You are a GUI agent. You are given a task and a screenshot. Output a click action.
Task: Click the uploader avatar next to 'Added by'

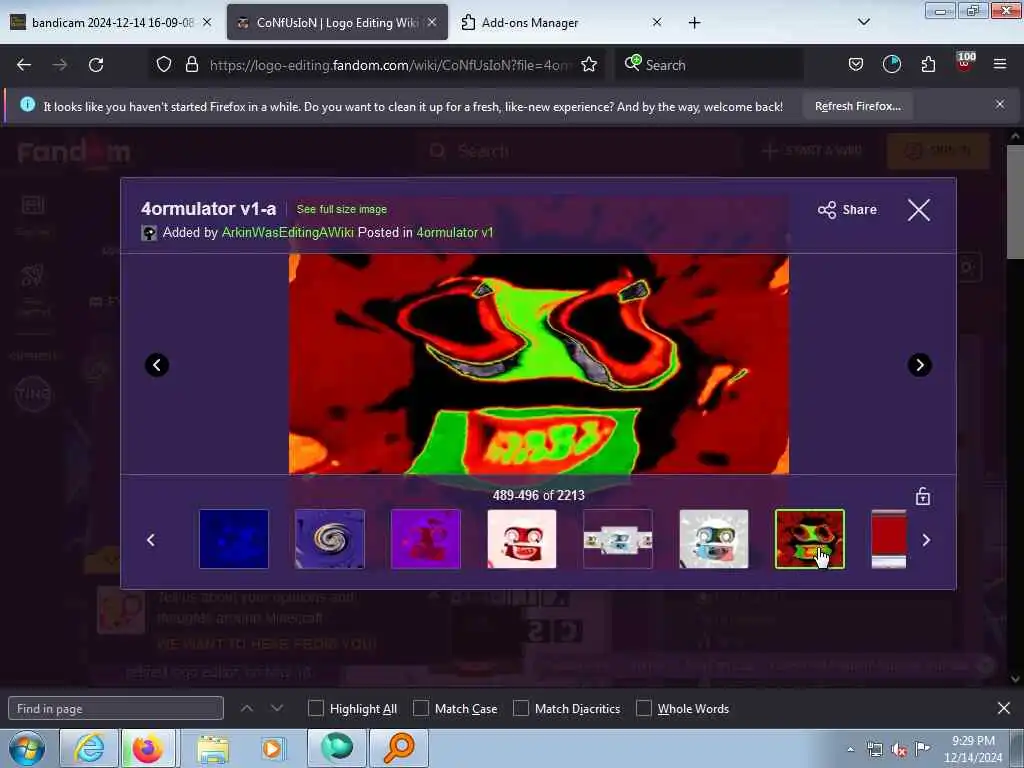[149, 233]
